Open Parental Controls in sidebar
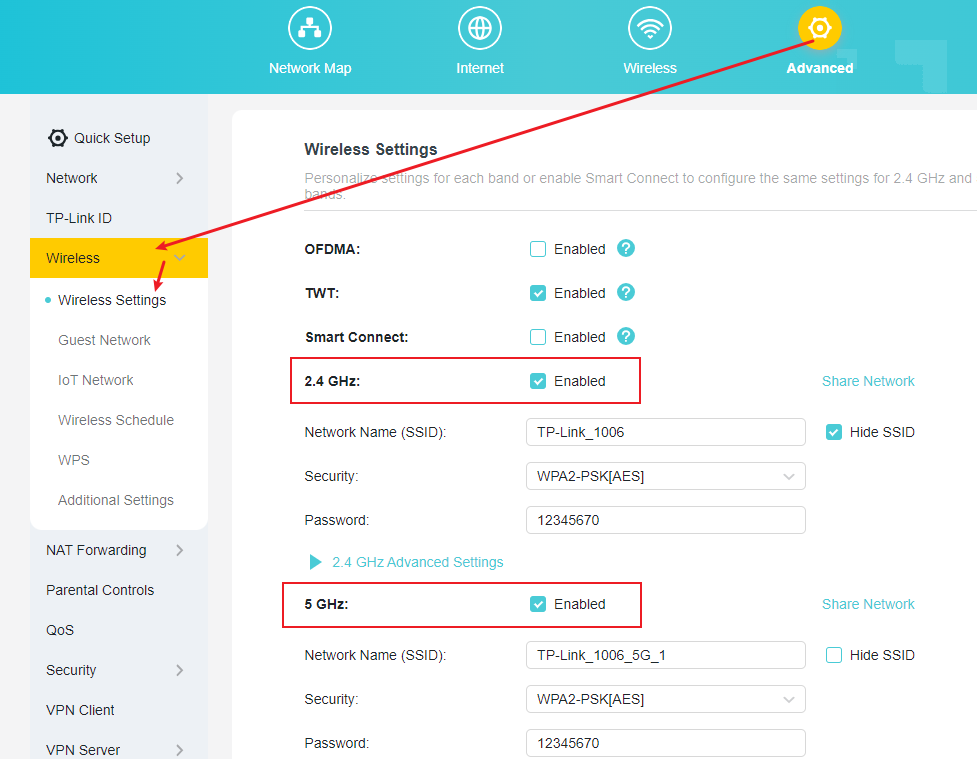 click(x=100, y=590)
